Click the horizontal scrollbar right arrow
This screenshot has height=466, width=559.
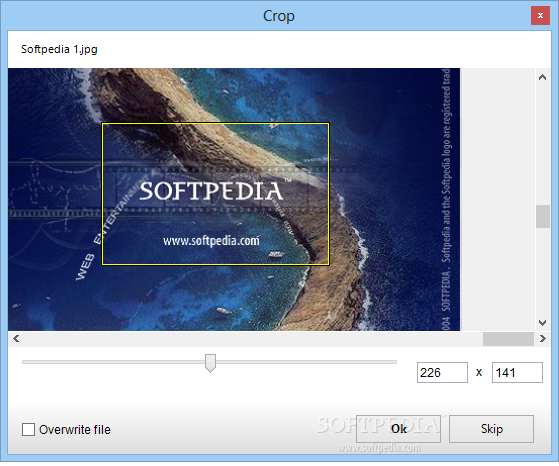[x=542, y=338]
